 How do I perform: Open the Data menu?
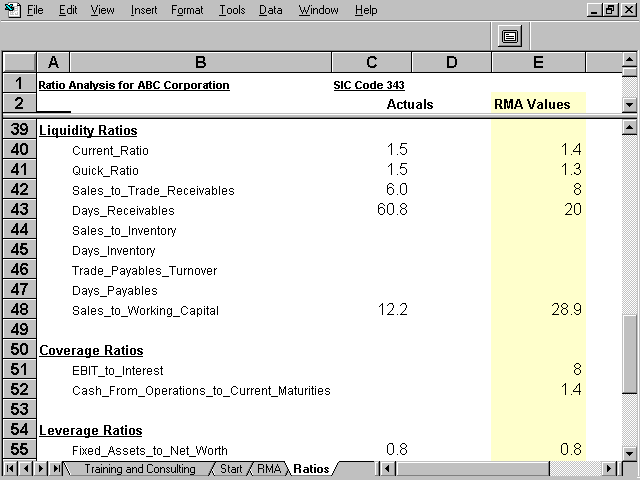271,10
